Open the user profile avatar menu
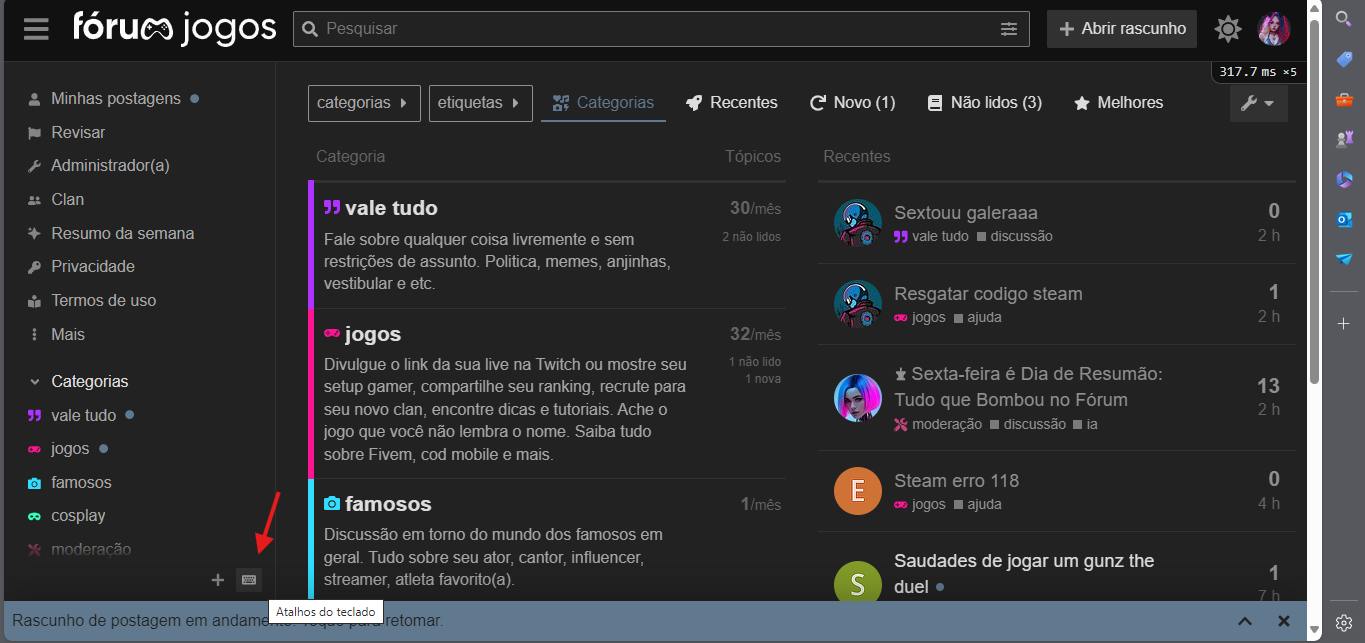 1273,29
